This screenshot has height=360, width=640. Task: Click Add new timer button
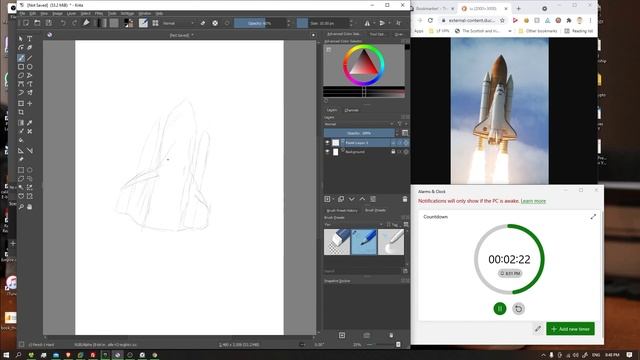[x=570, y=329]
